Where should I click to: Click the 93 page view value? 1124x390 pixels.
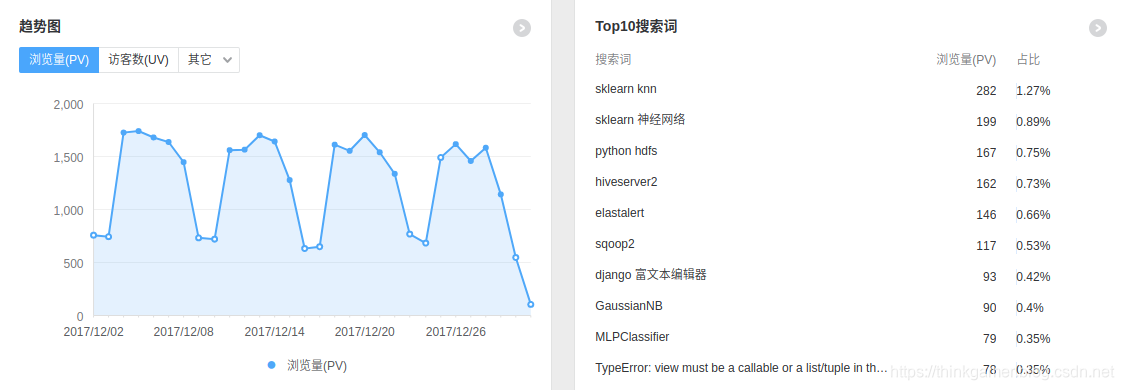click(989, 277)
